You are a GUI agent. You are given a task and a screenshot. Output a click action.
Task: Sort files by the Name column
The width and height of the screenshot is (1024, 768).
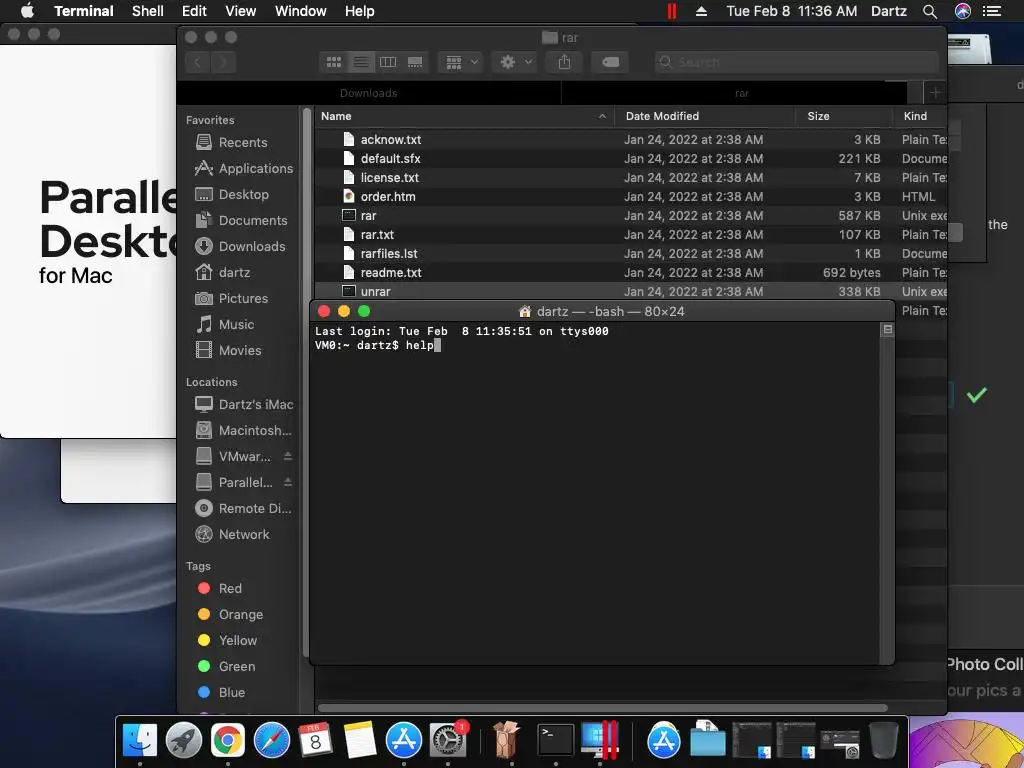tap(464, 116)
